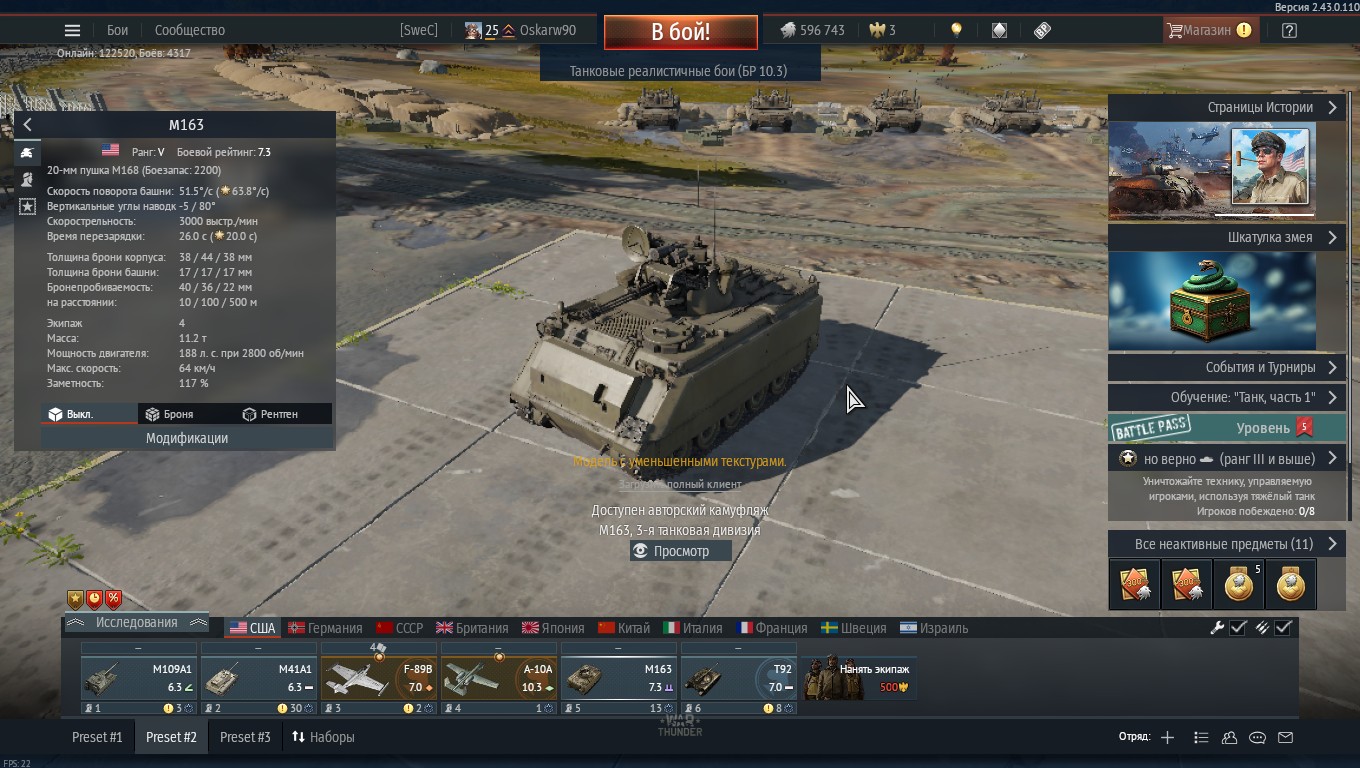Open the Модификации button
Image resolution: width=1360 pixels, height=768 pixels.
pyautogui.click(x=187, y=438)
